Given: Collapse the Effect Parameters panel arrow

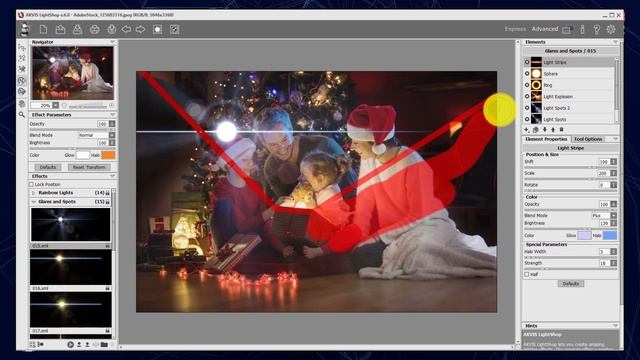Looking at the screenshot, I should 112,115.
